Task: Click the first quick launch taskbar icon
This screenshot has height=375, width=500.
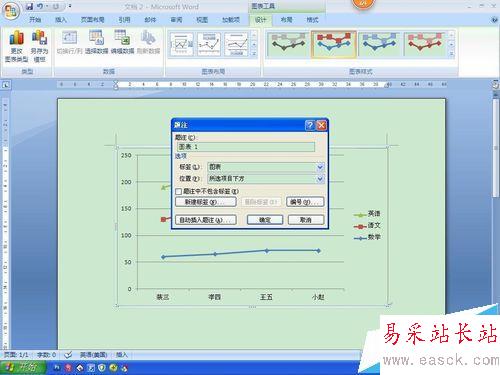Action: tap(57, 368)
